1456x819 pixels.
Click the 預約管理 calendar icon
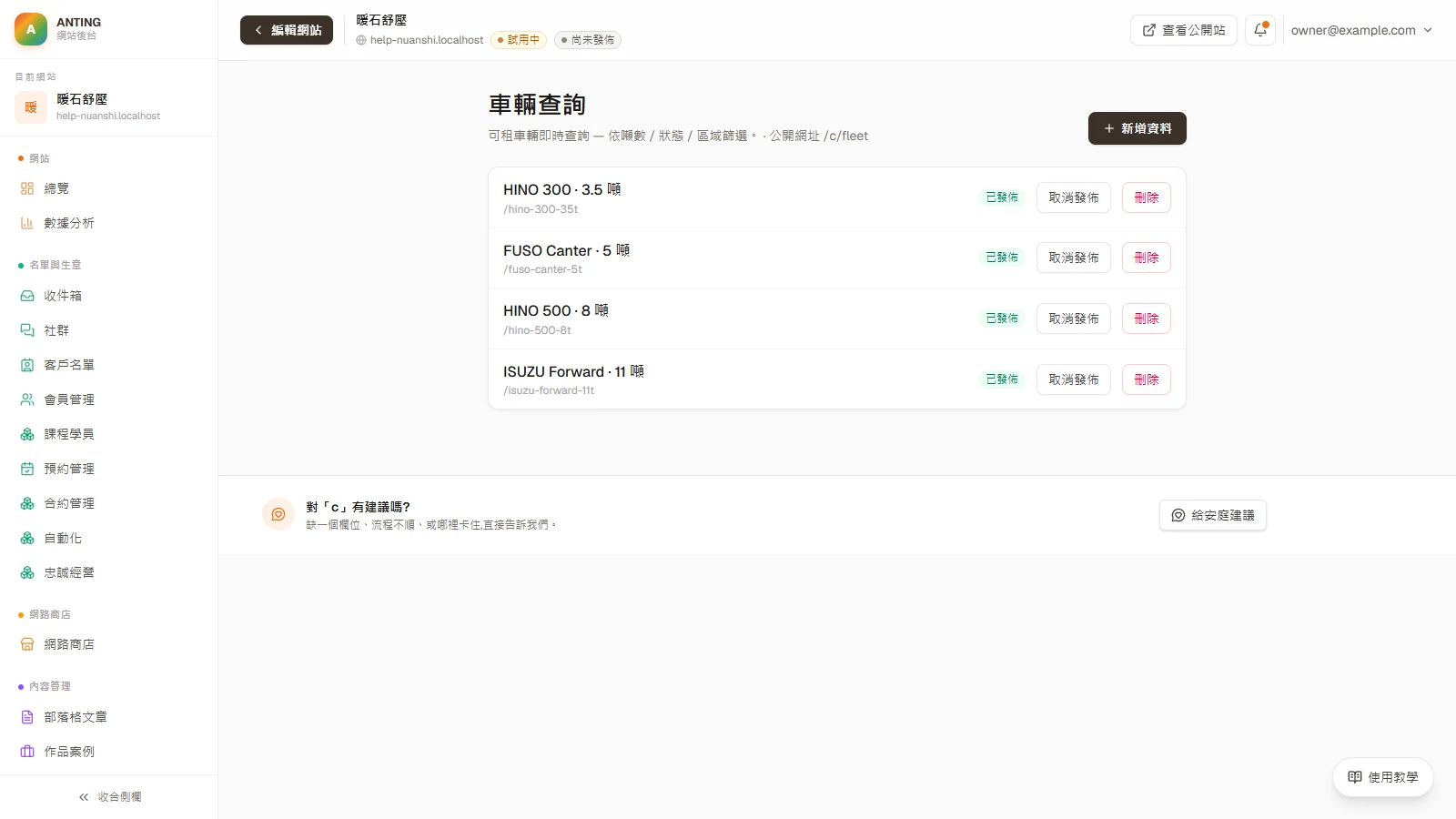[x=27, y=469]
